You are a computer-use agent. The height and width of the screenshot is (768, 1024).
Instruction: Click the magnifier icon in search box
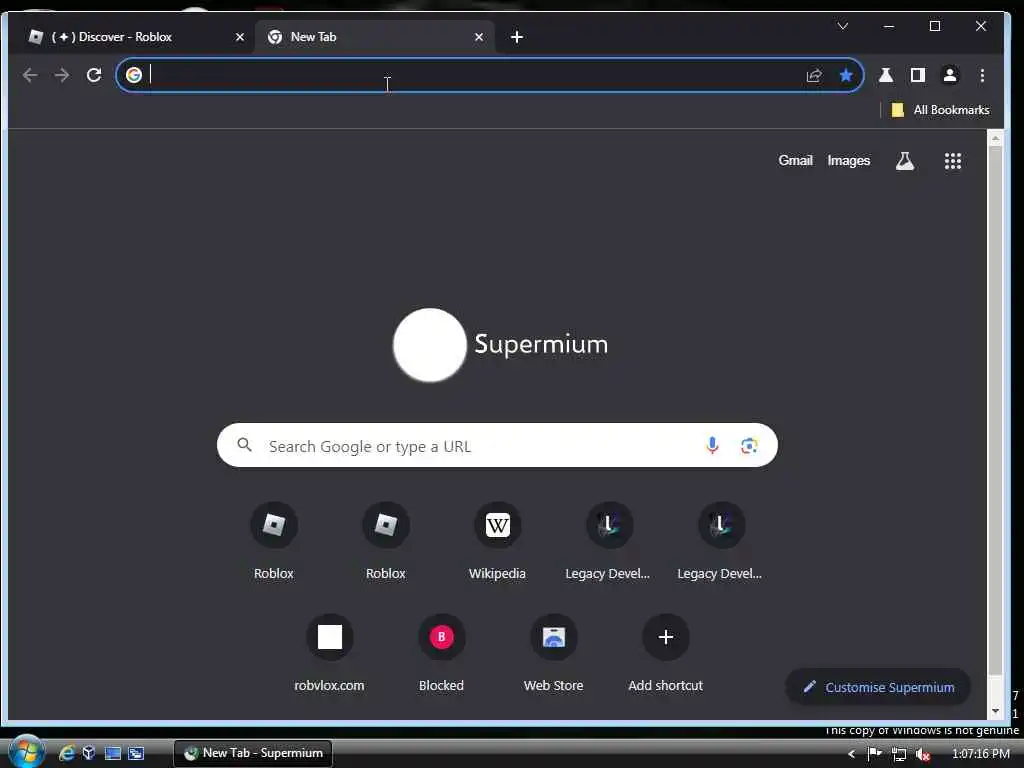(x=244, y=445)
